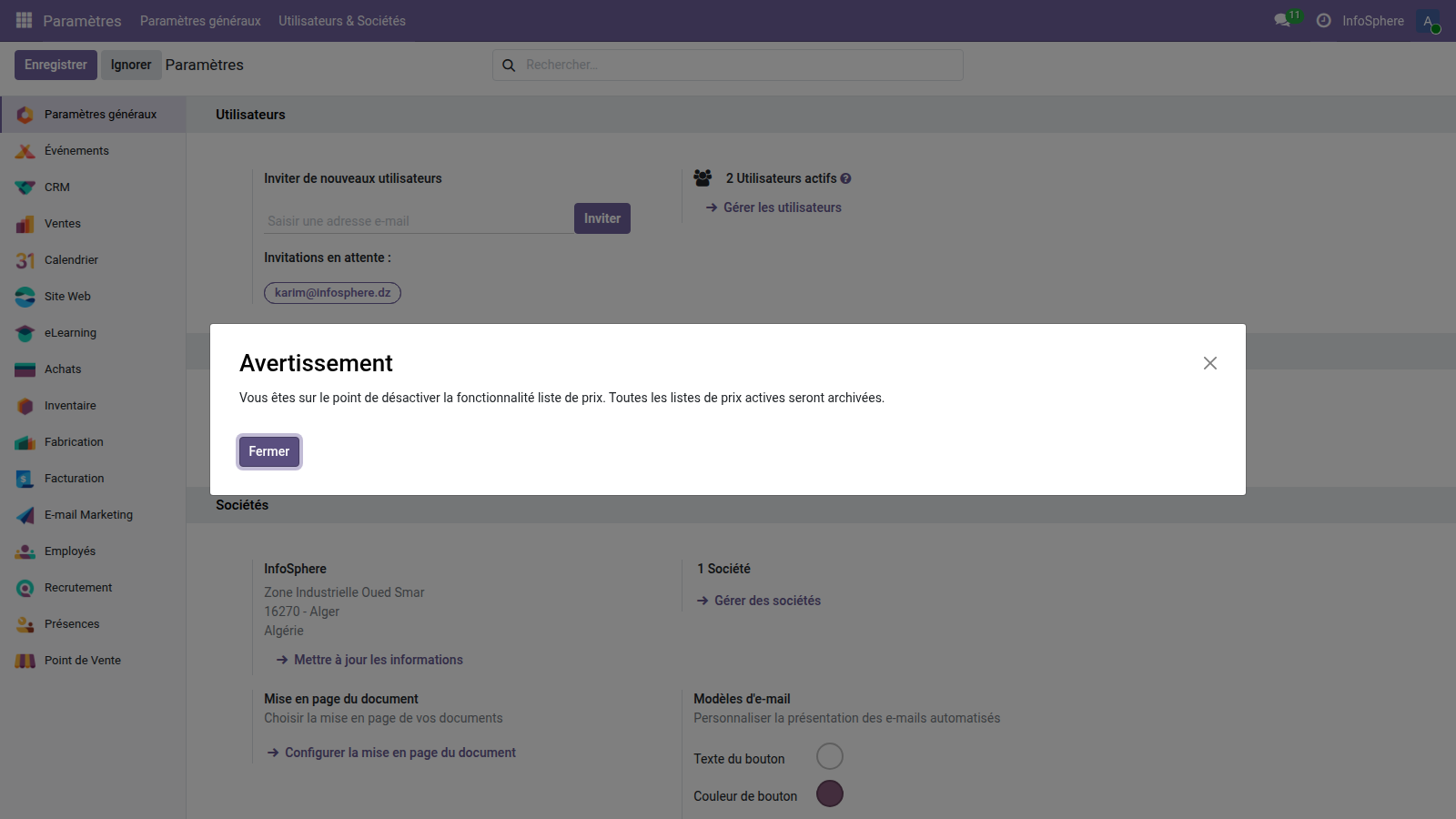The width and height of the screenshot is (1456, 819).
Task: Close the warning with the Fermer button
Action: tap(268, 451)
